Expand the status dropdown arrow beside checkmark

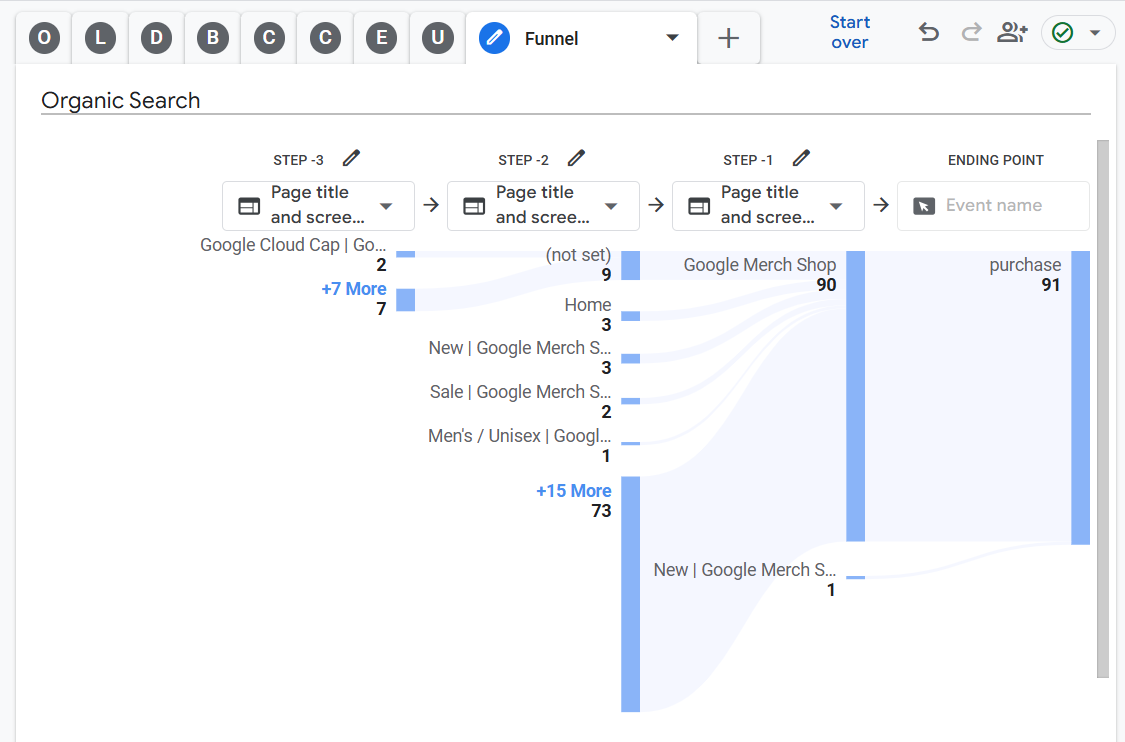1095,33
